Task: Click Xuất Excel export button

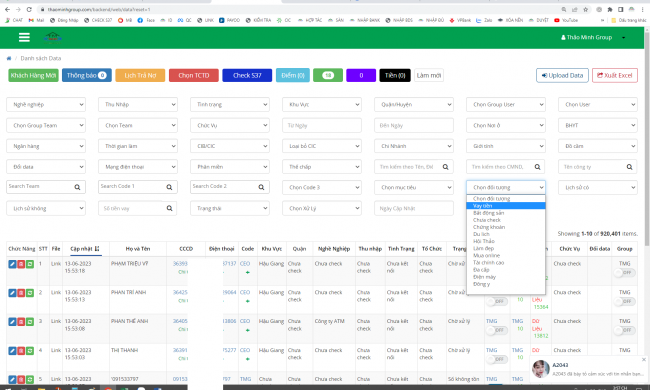Action: click(615, 75)
